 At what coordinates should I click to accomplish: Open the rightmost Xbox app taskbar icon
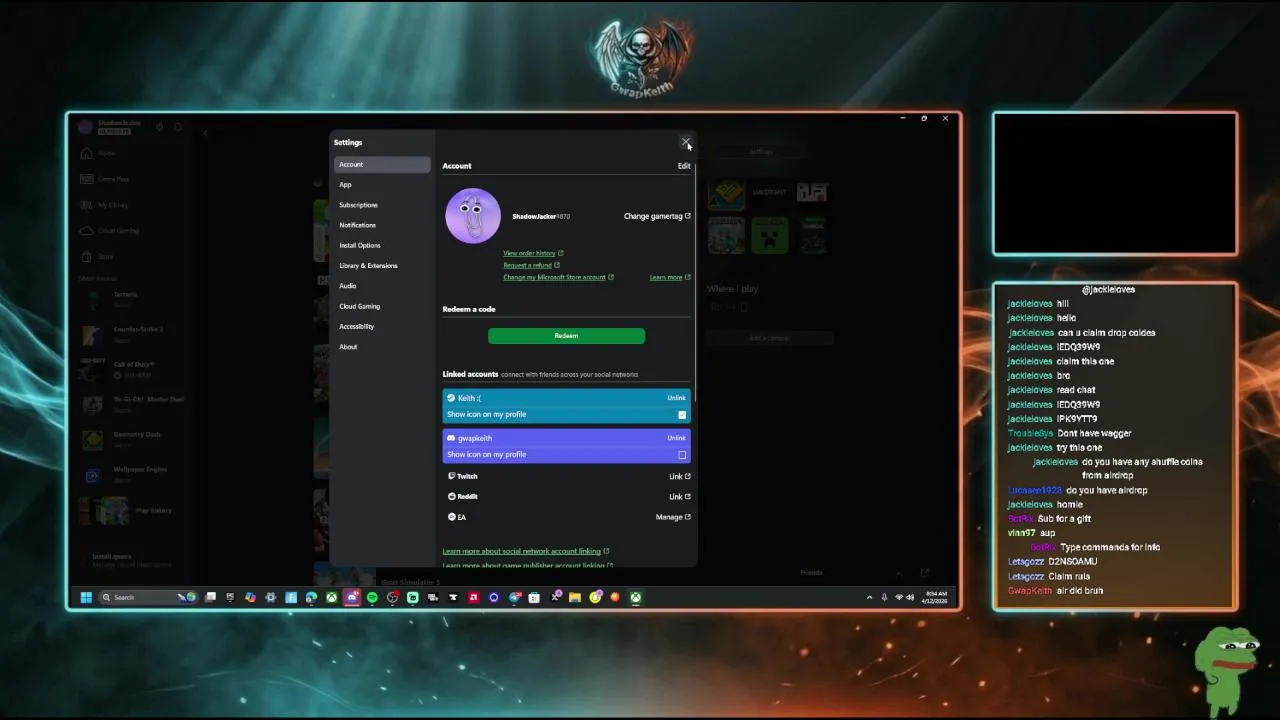coord(635,597)
